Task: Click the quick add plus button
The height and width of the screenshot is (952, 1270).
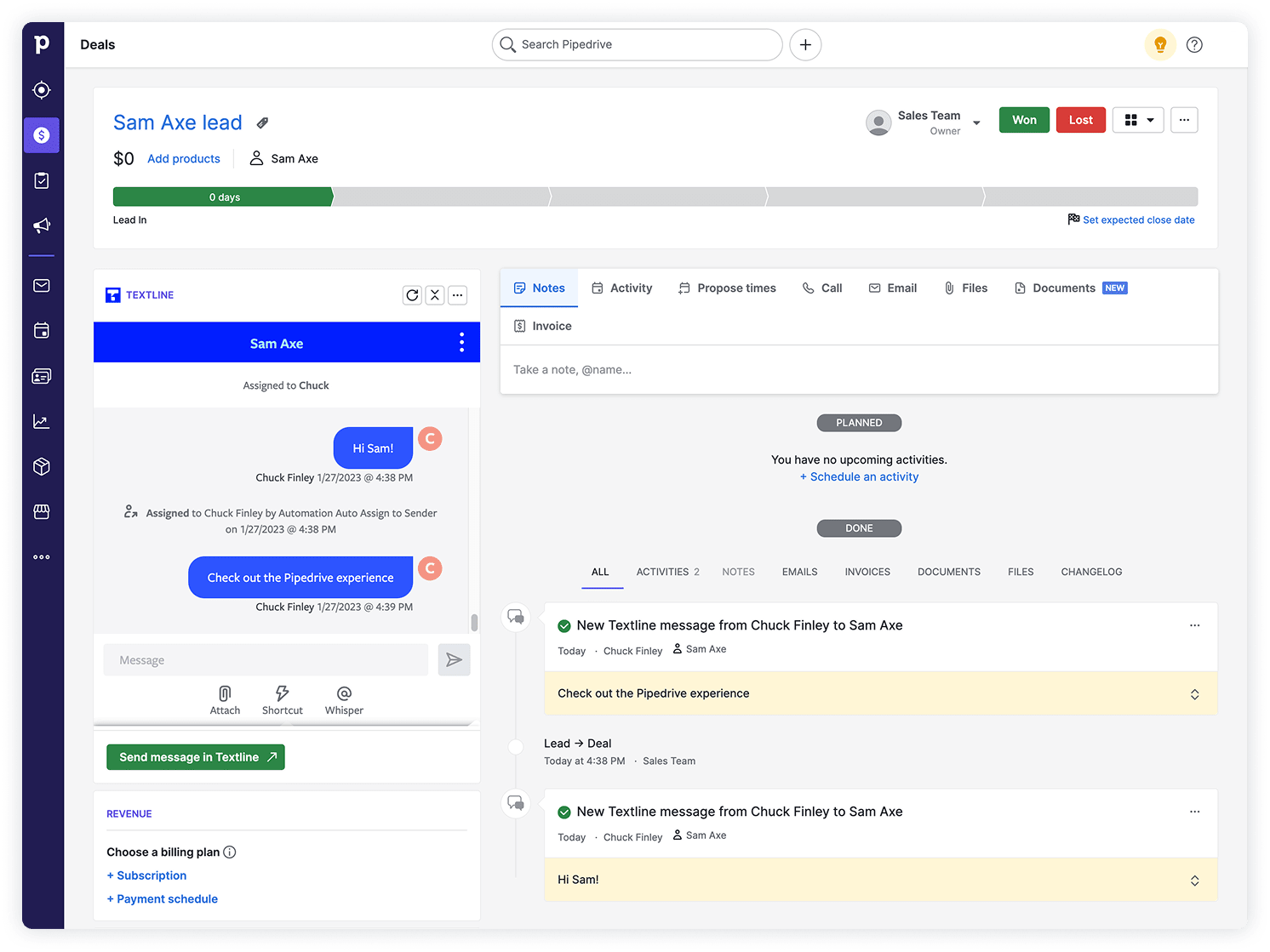Action: click(805, 44)
